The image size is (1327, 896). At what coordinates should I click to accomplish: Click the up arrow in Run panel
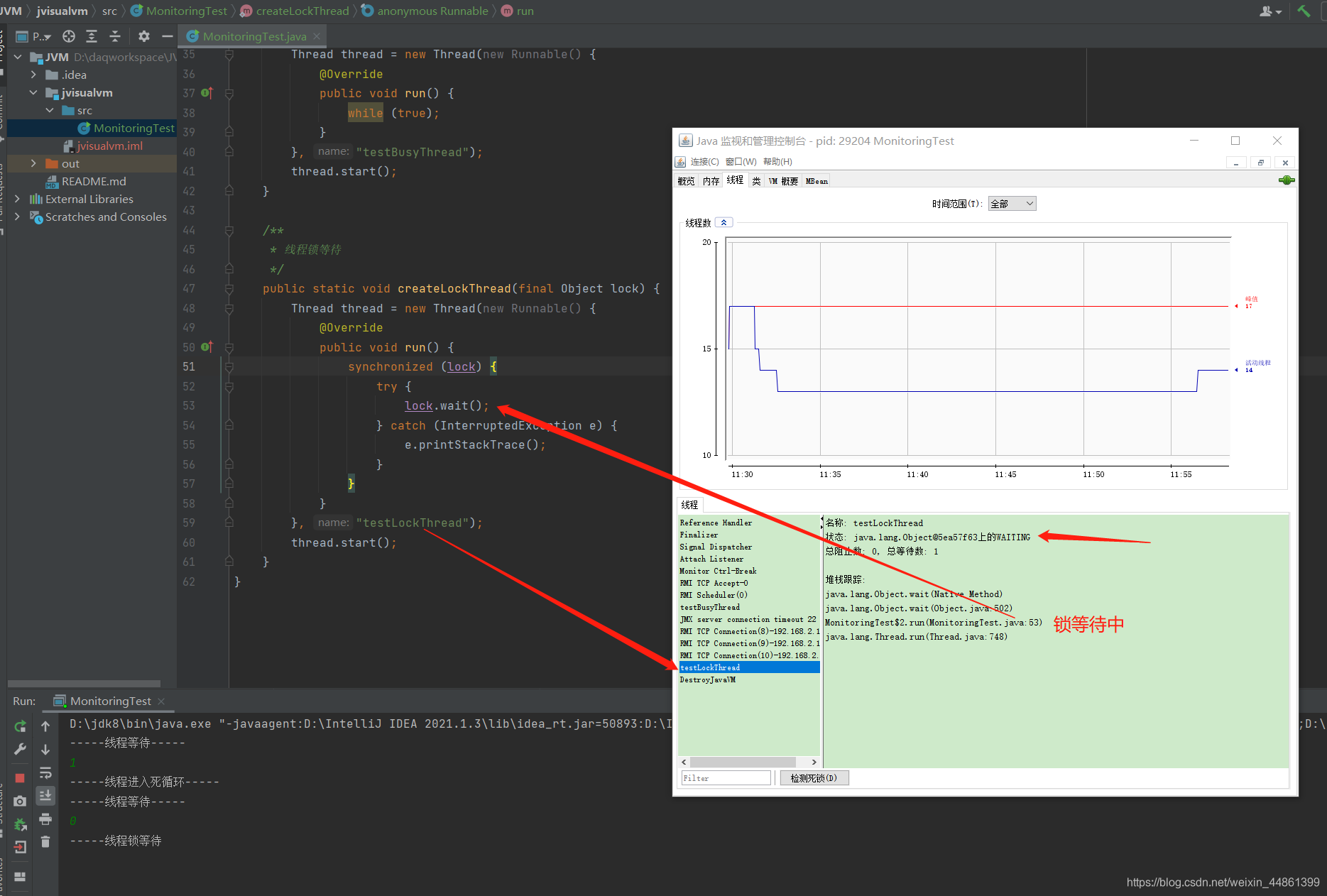point(45,726)
